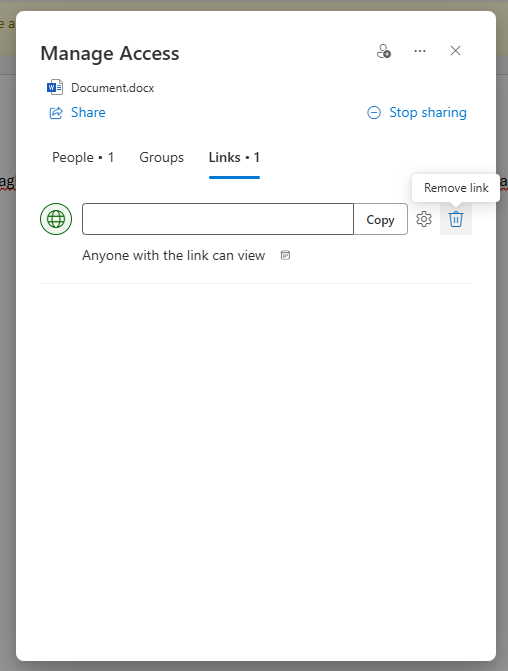
Task: Click the Share link with arrow icon
Action: 77,113
